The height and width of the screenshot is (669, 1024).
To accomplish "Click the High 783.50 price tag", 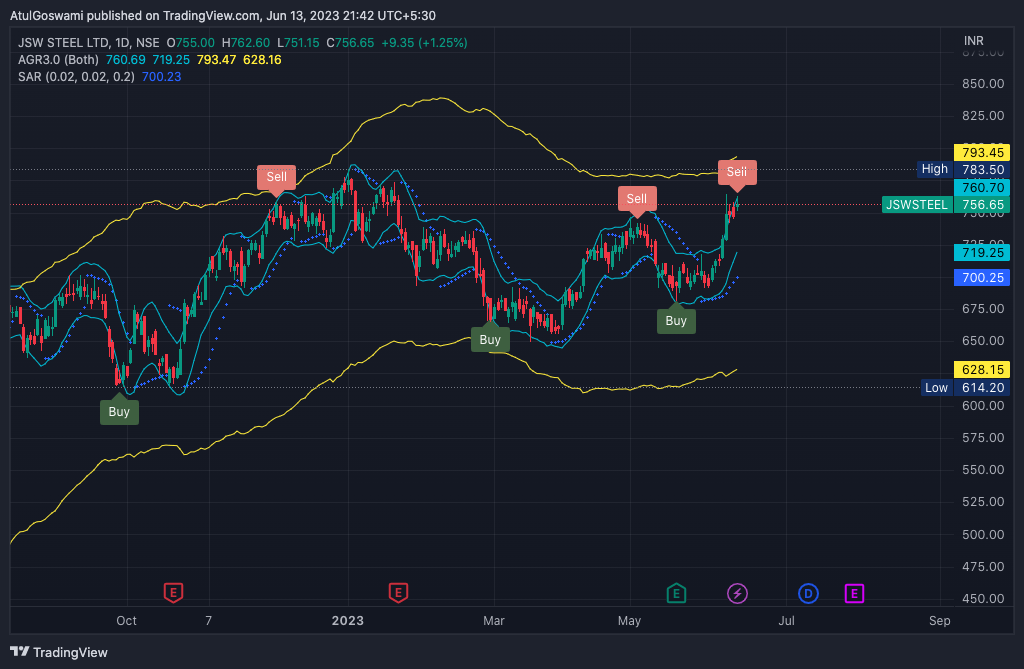I will (963, 169).
